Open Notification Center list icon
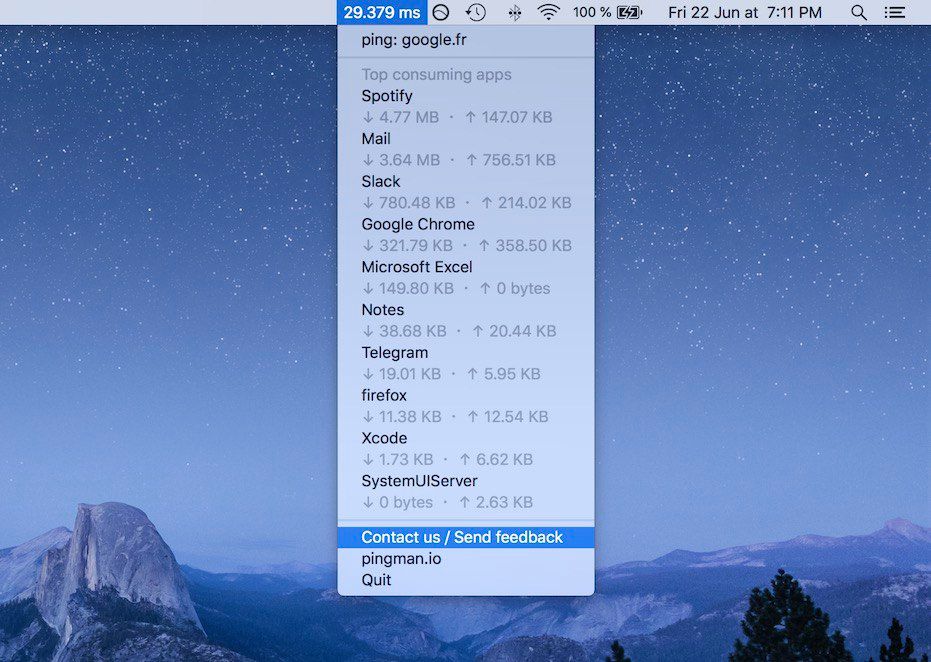Viewport: 931px width, 662px height. point(894,12)
